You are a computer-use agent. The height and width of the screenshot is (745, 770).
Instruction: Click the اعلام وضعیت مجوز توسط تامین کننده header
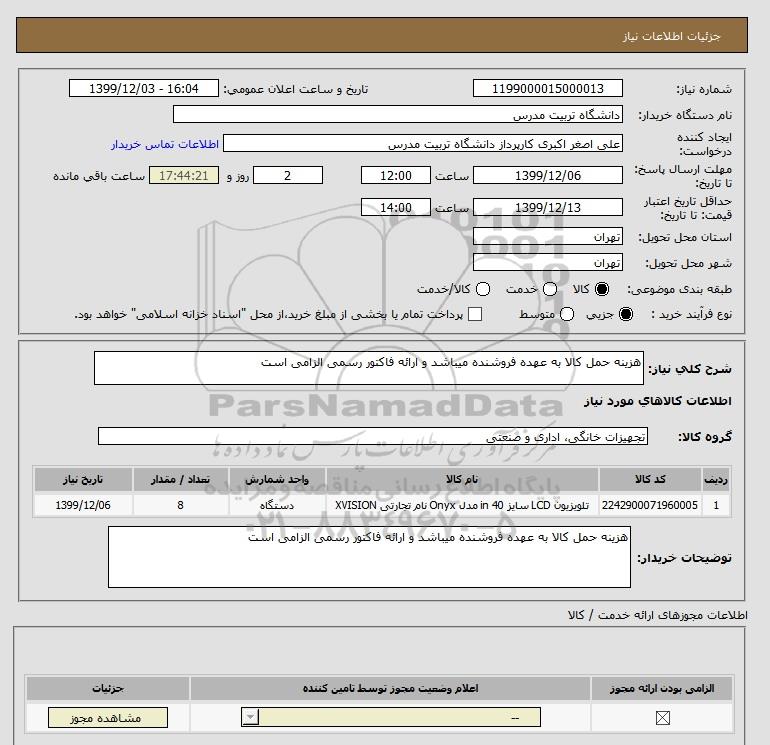click(x=390, y=689)
